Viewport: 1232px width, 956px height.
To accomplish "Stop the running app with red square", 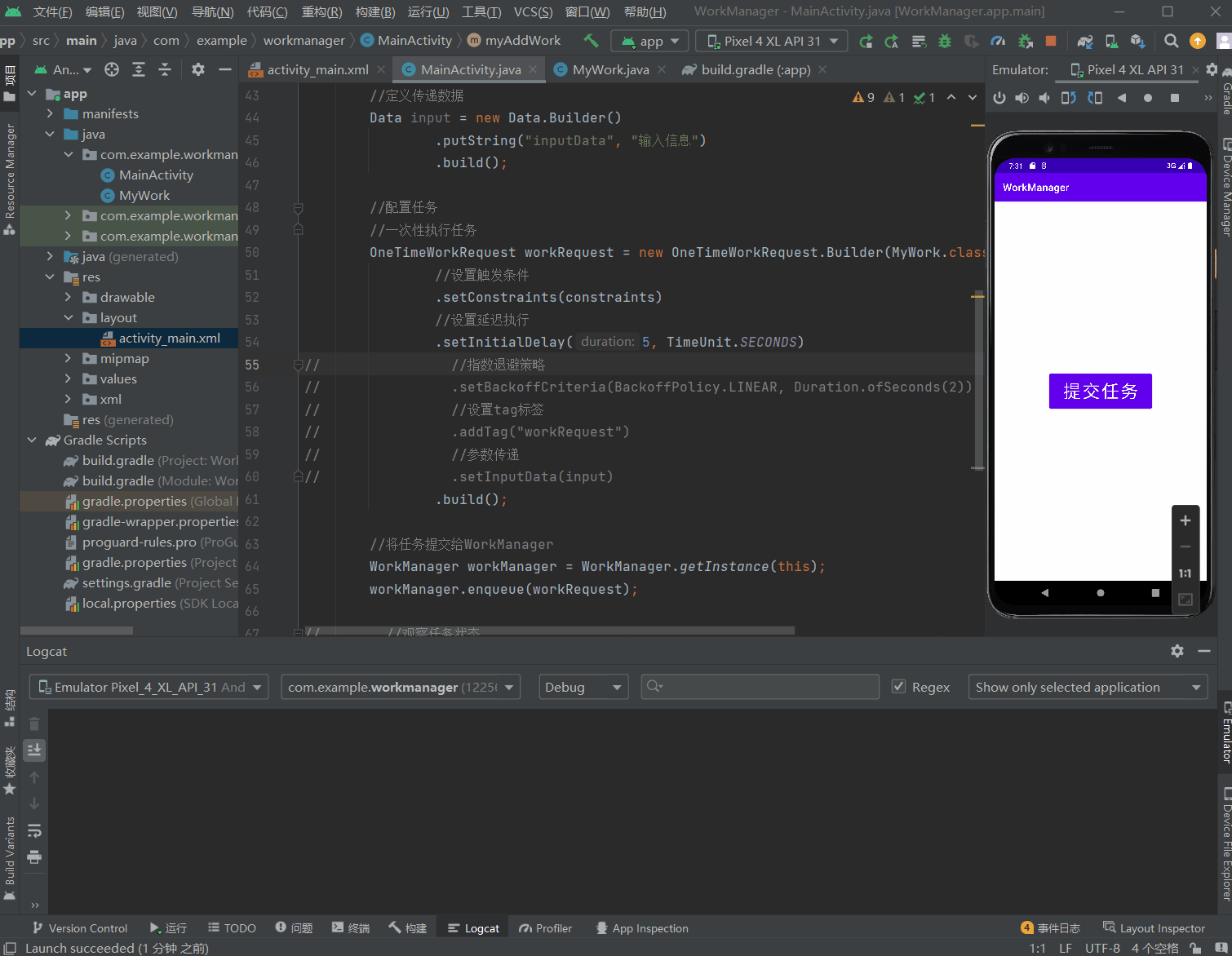I will click(1051, 41).
